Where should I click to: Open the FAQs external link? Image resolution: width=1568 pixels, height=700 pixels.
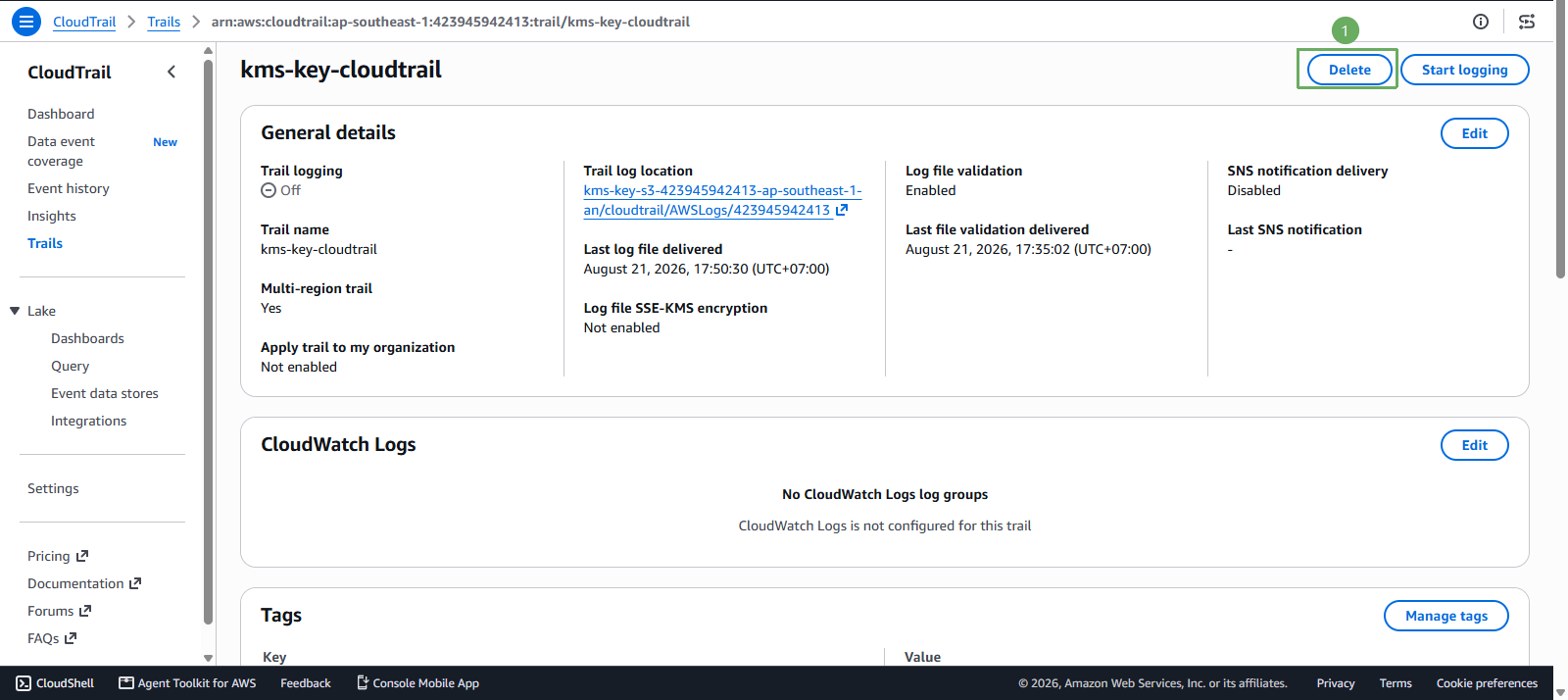52,638
